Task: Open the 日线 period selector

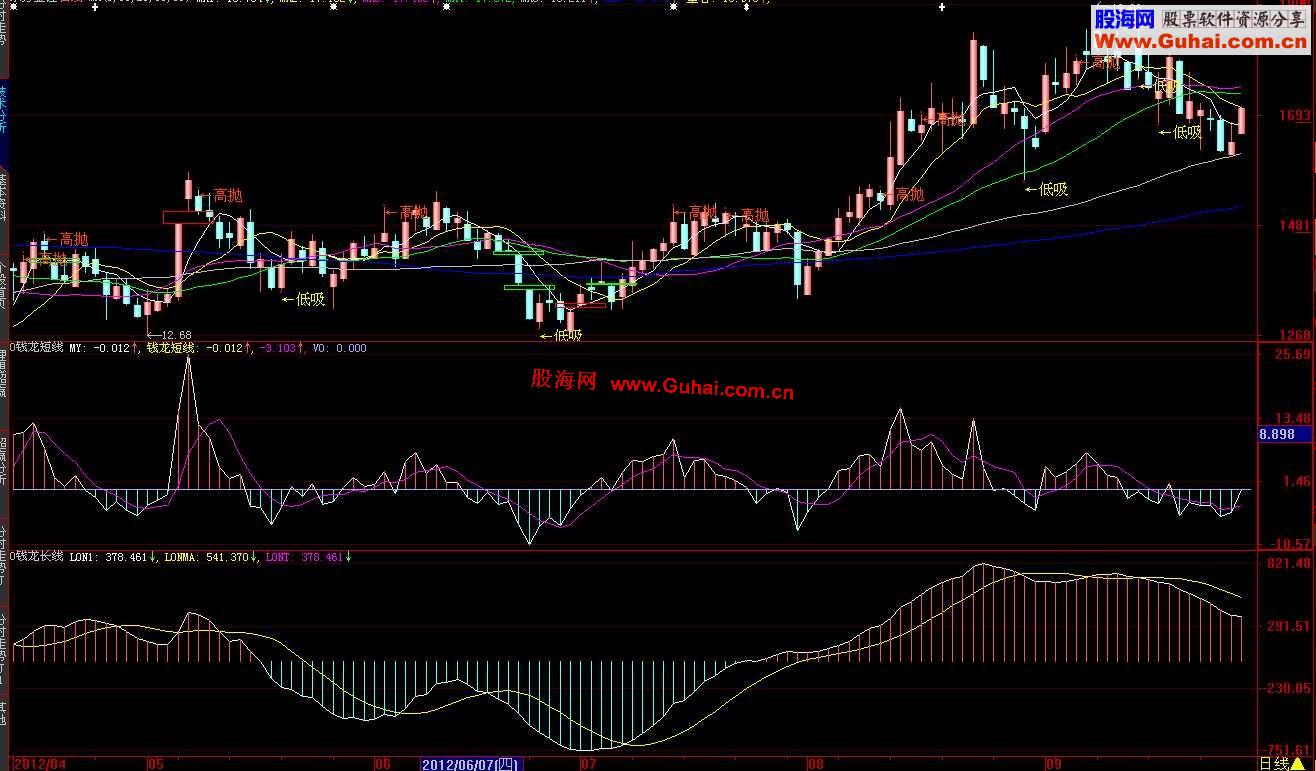Action: (x=1280, y=764)
